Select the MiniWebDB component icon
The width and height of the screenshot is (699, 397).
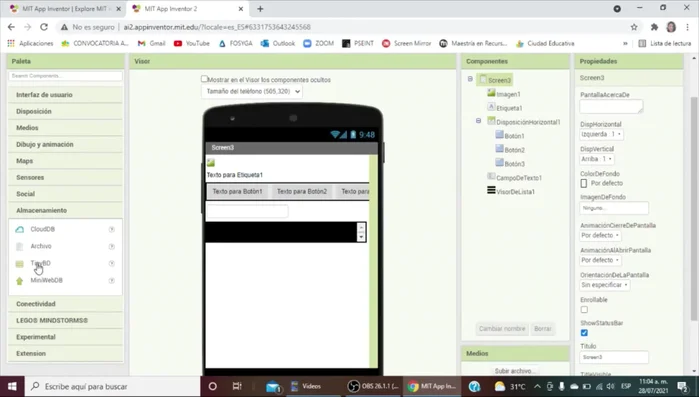pyautogui.click(x=20, y=281)
